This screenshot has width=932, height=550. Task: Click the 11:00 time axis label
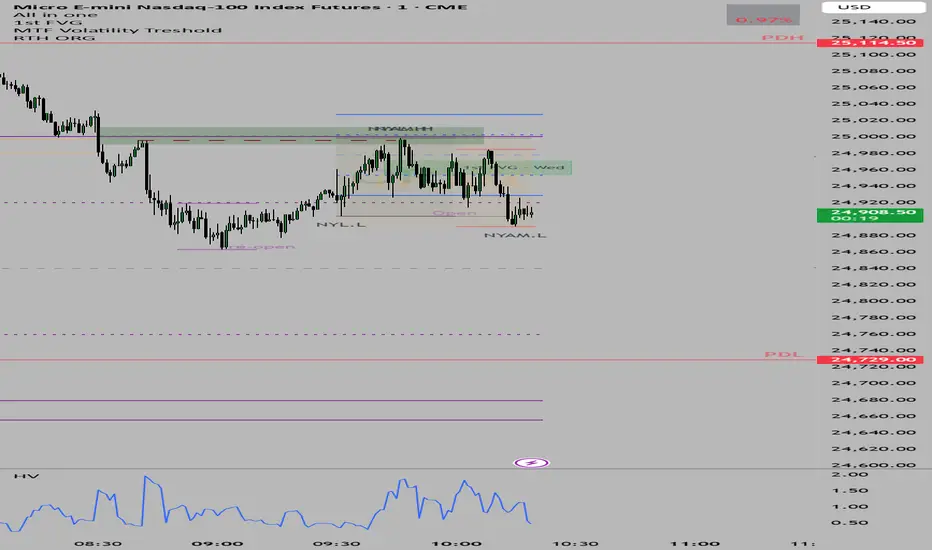point(695,543)
